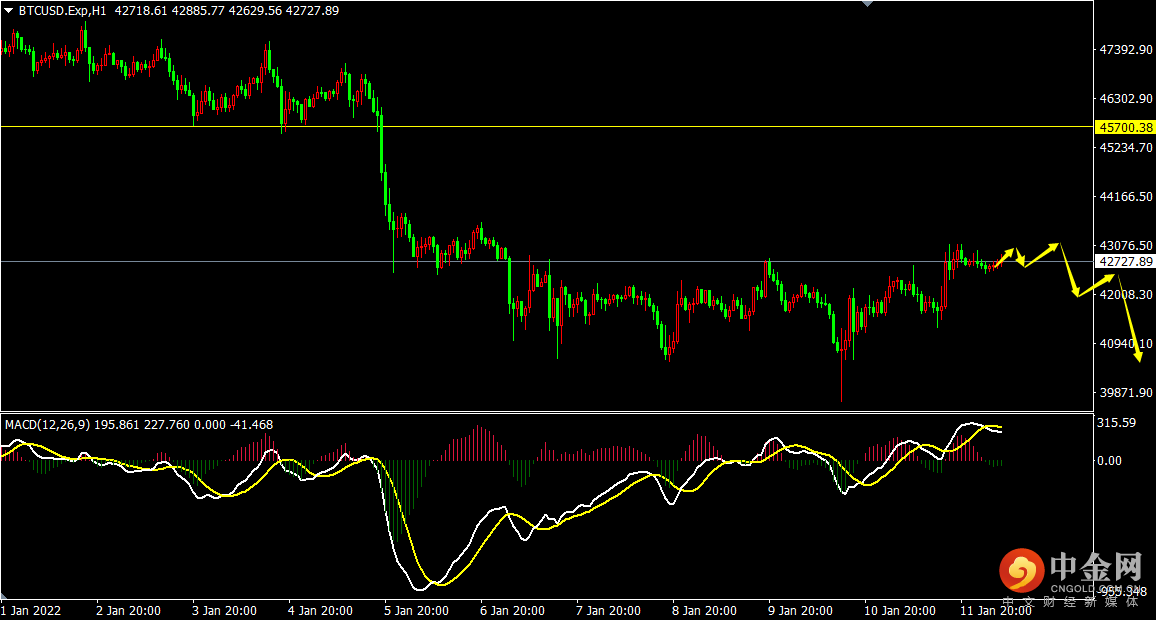Click the horizontal divider between price chart and MACD
This screenshot has height=620, width=1156.
[x=546, y=412]
